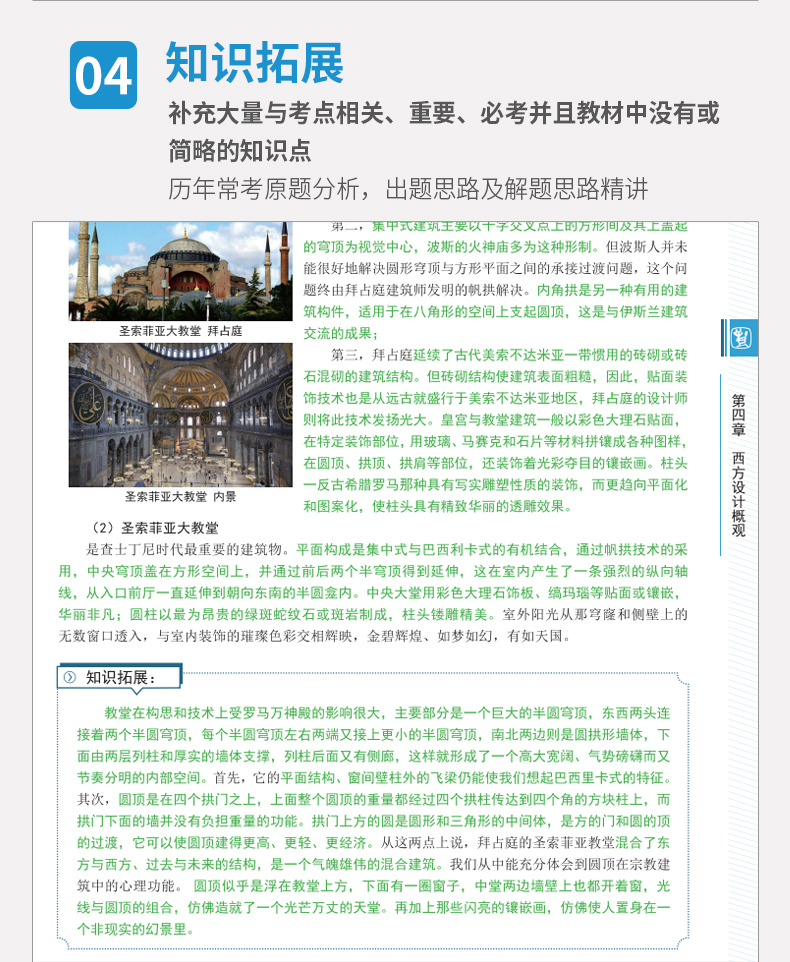The height and width of the screenshot is (962, 790).
Task: Click bold line starting 补充大量与考点相关
Action: point(444,113)
